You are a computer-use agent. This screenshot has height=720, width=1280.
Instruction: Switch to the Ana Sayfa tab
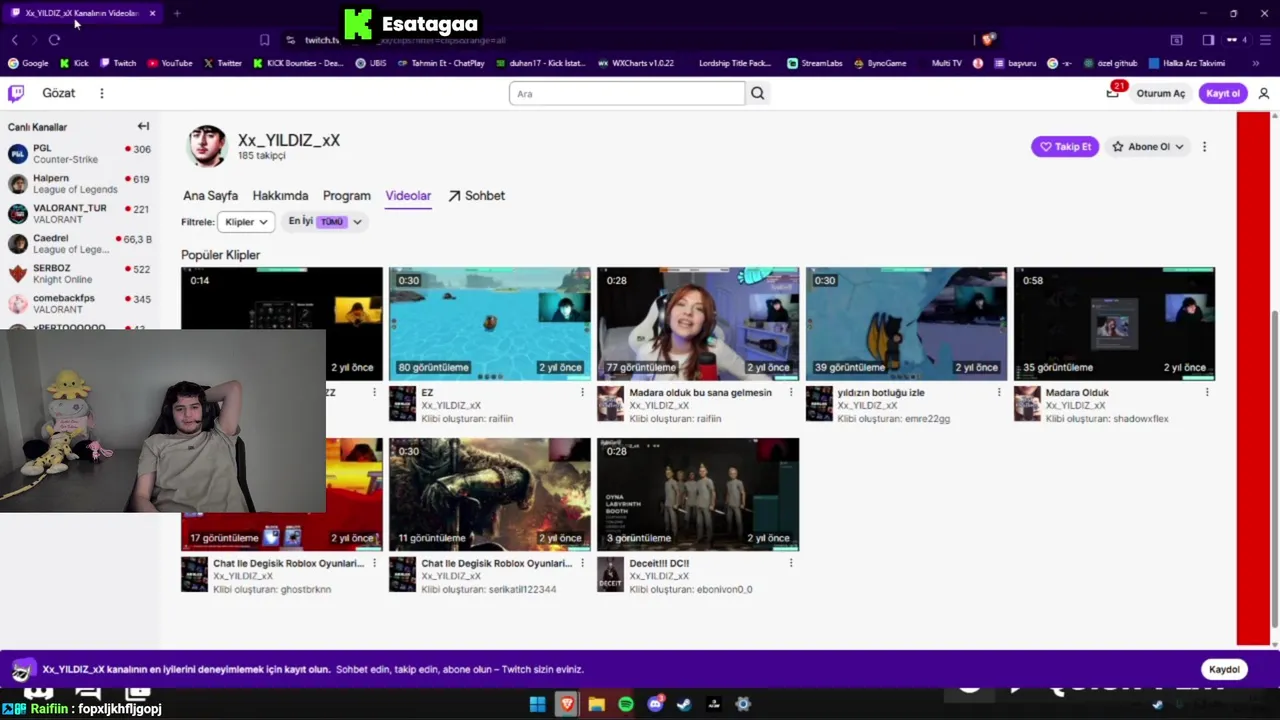pyautogui.click(x=210, y=196)
